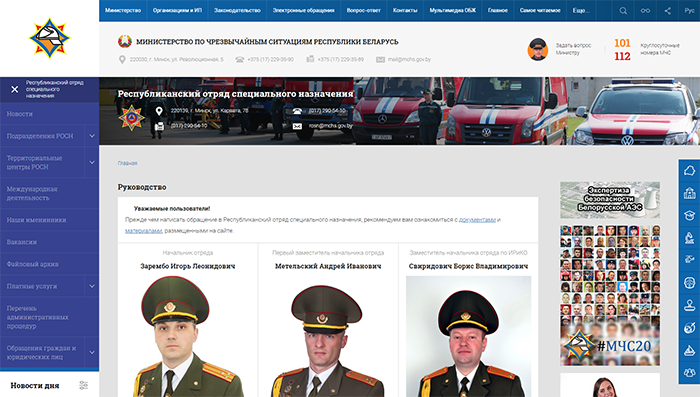This screenshot has width=700, height=397.
Task: Follow the документами hyperlink
Action: (477, 220)
